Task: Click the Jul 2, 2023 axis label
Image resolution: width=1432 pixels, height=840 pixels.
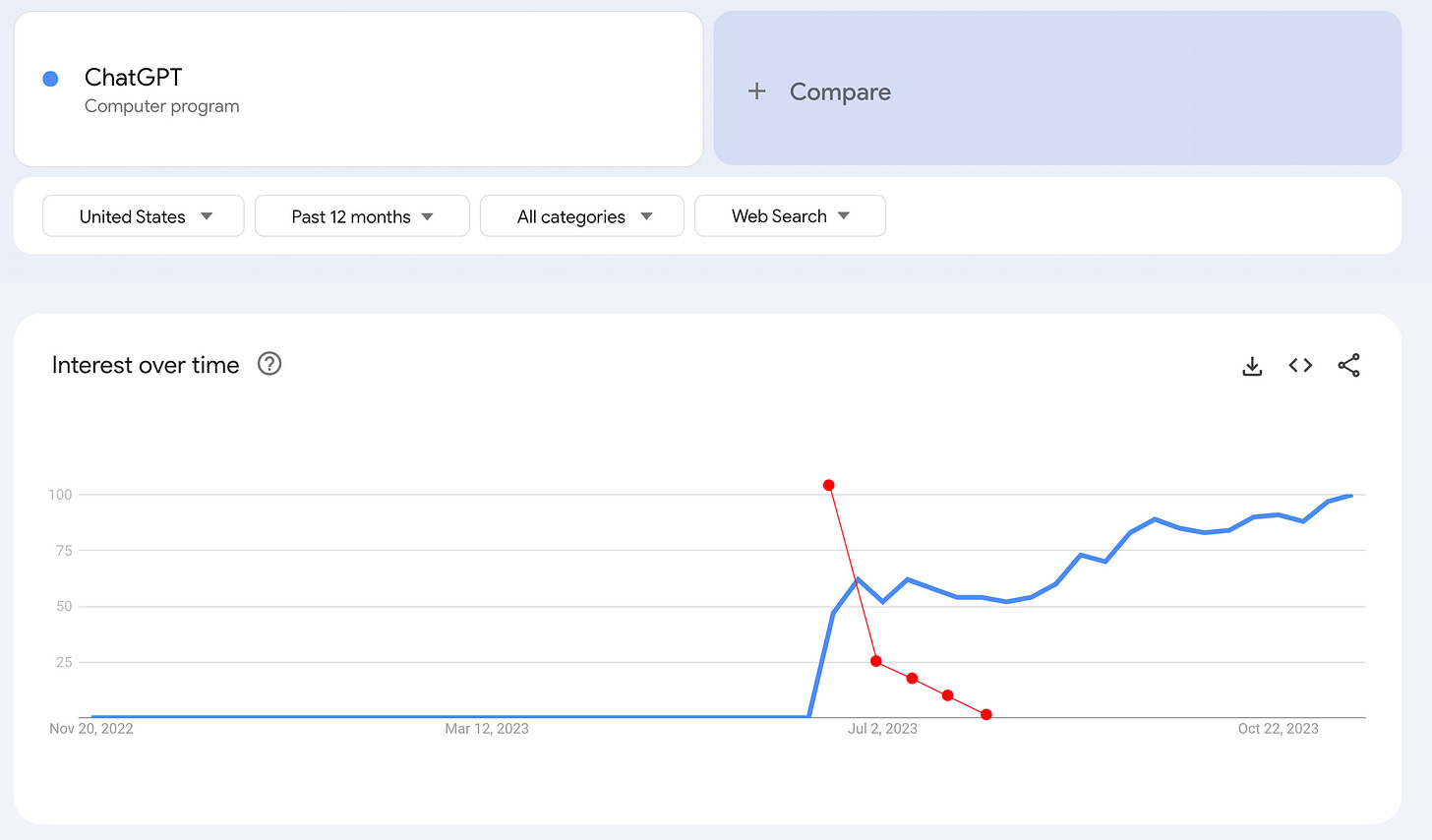Action: (x=882, y=729)
